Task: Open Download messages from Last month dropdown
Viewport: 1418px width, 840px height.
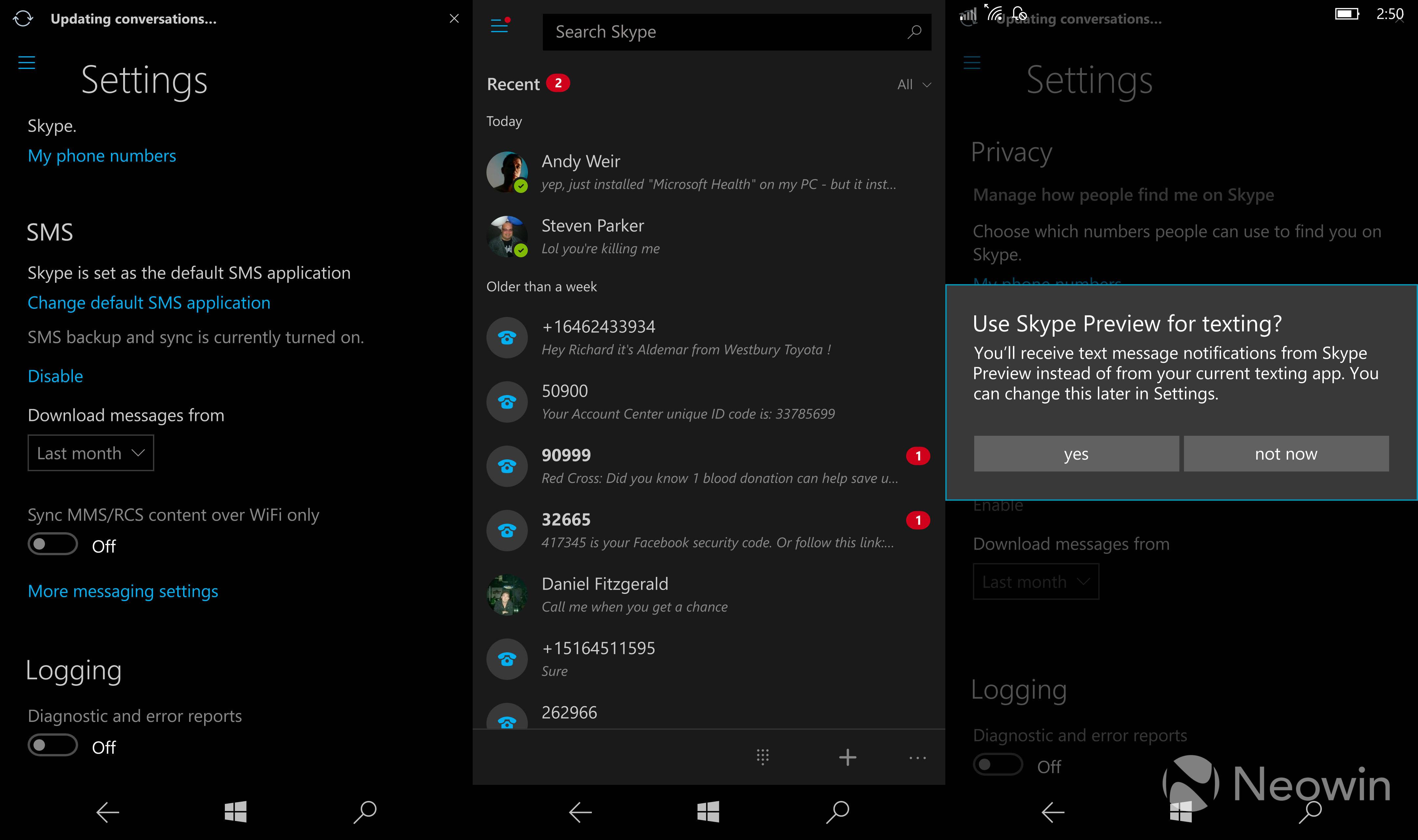Action: point(91,453)
